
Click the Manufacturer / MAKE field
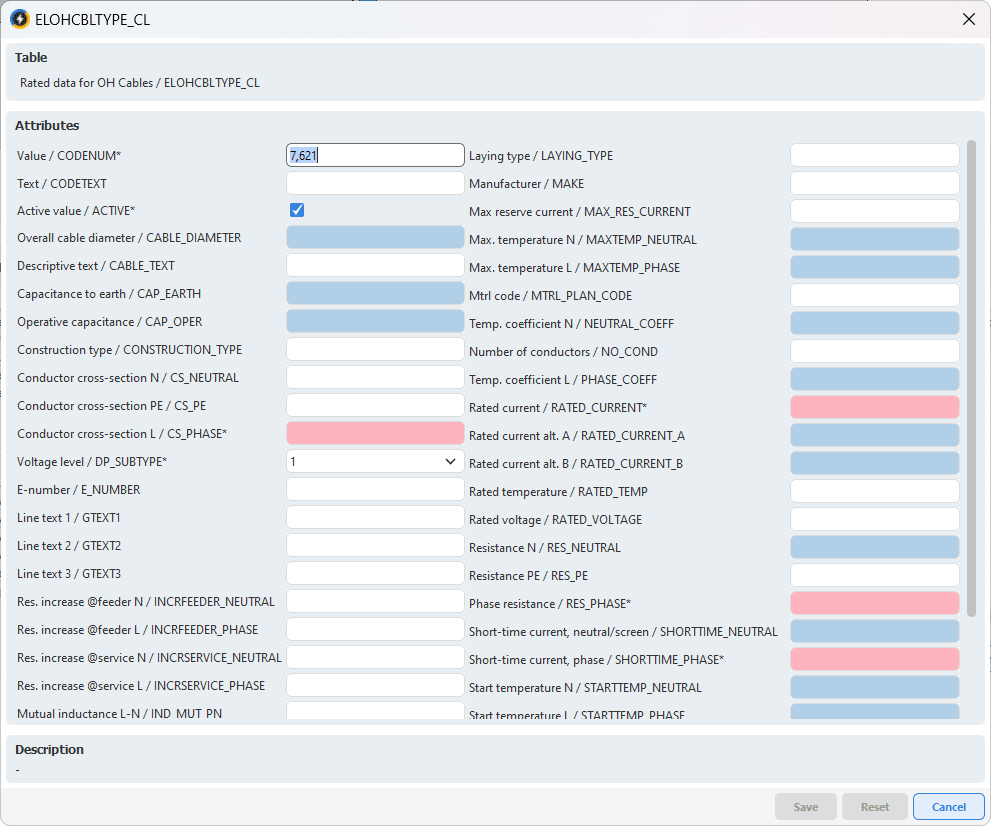click(x=874, y=183)
